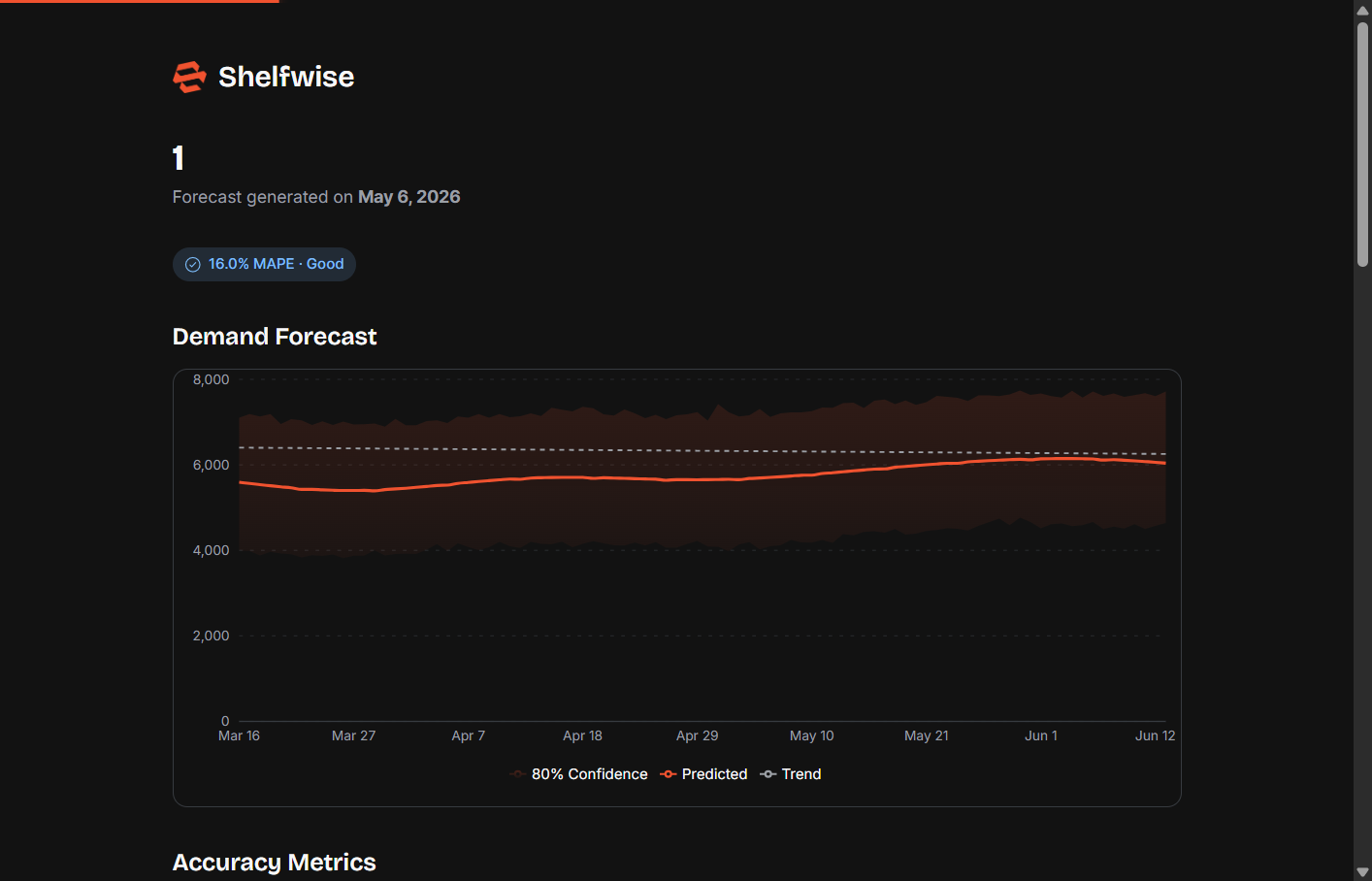Click the May 6, 2026 date text
The height and width of the screenshot is (881, 1372).
[408, 197]
